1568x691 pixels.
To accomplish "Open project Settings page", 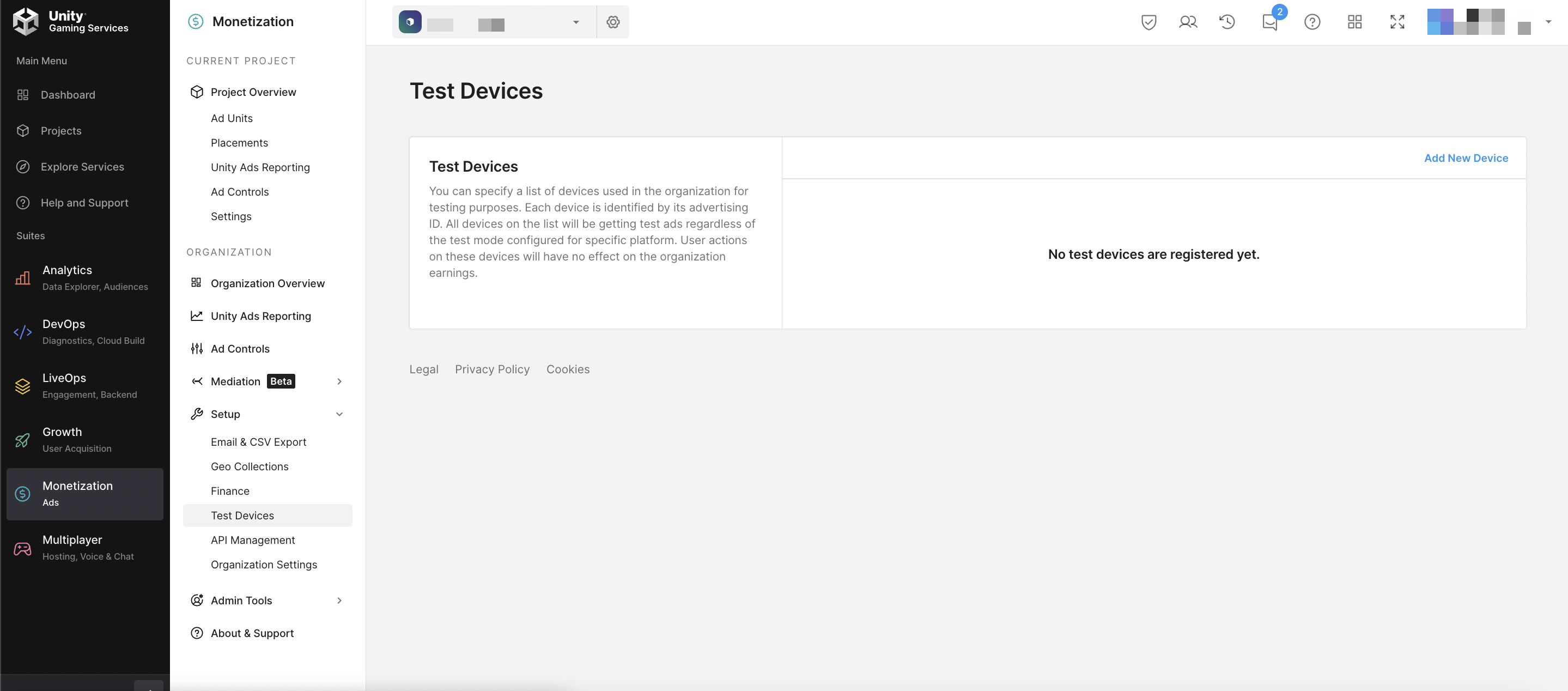I will (230, 216).
